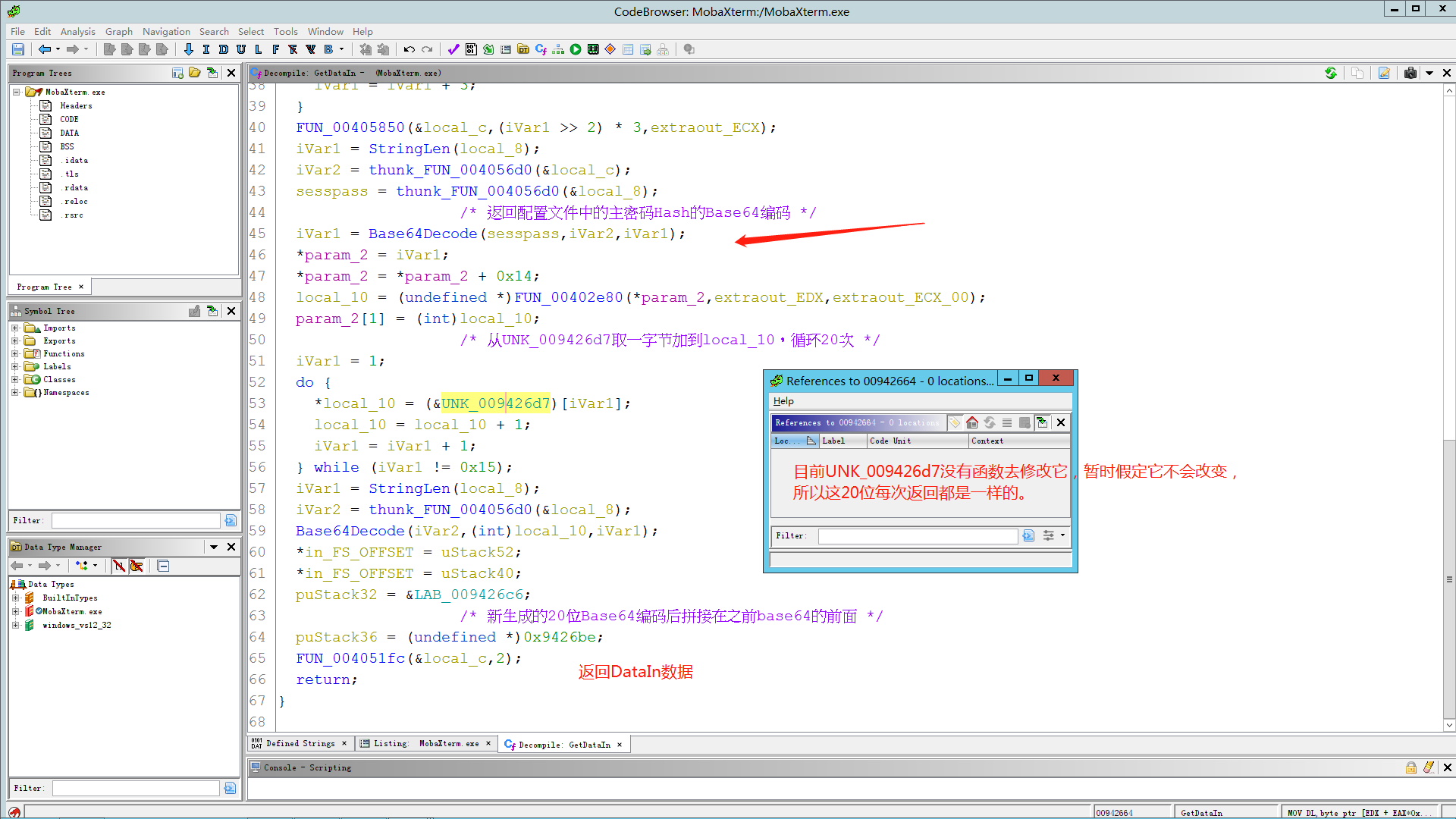Open the Decompiler Cf toolbar icon
1456x819 pixels.
[x=541, y=49]
